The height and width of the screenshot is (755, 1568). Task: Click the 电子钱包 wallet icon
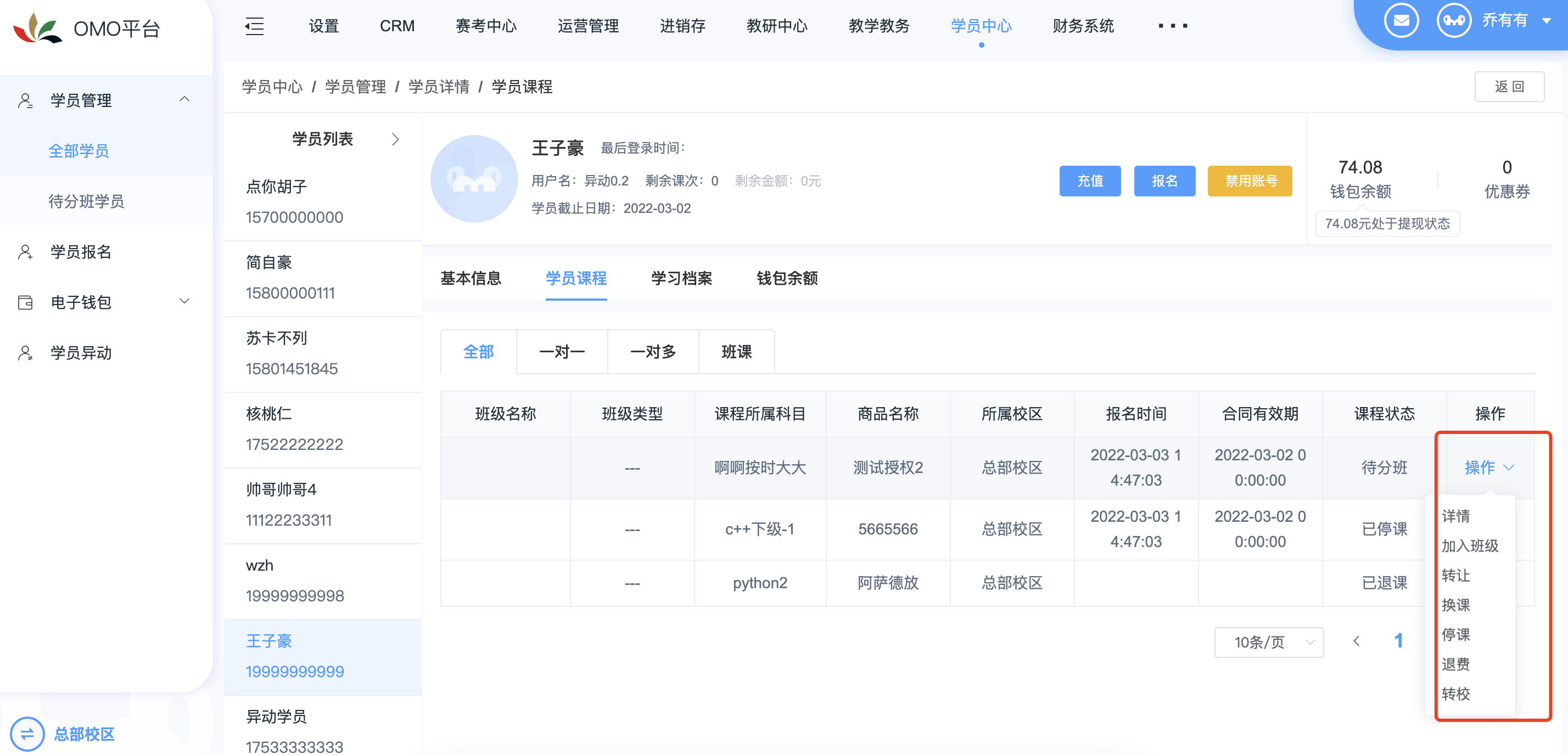pos(26,302)
